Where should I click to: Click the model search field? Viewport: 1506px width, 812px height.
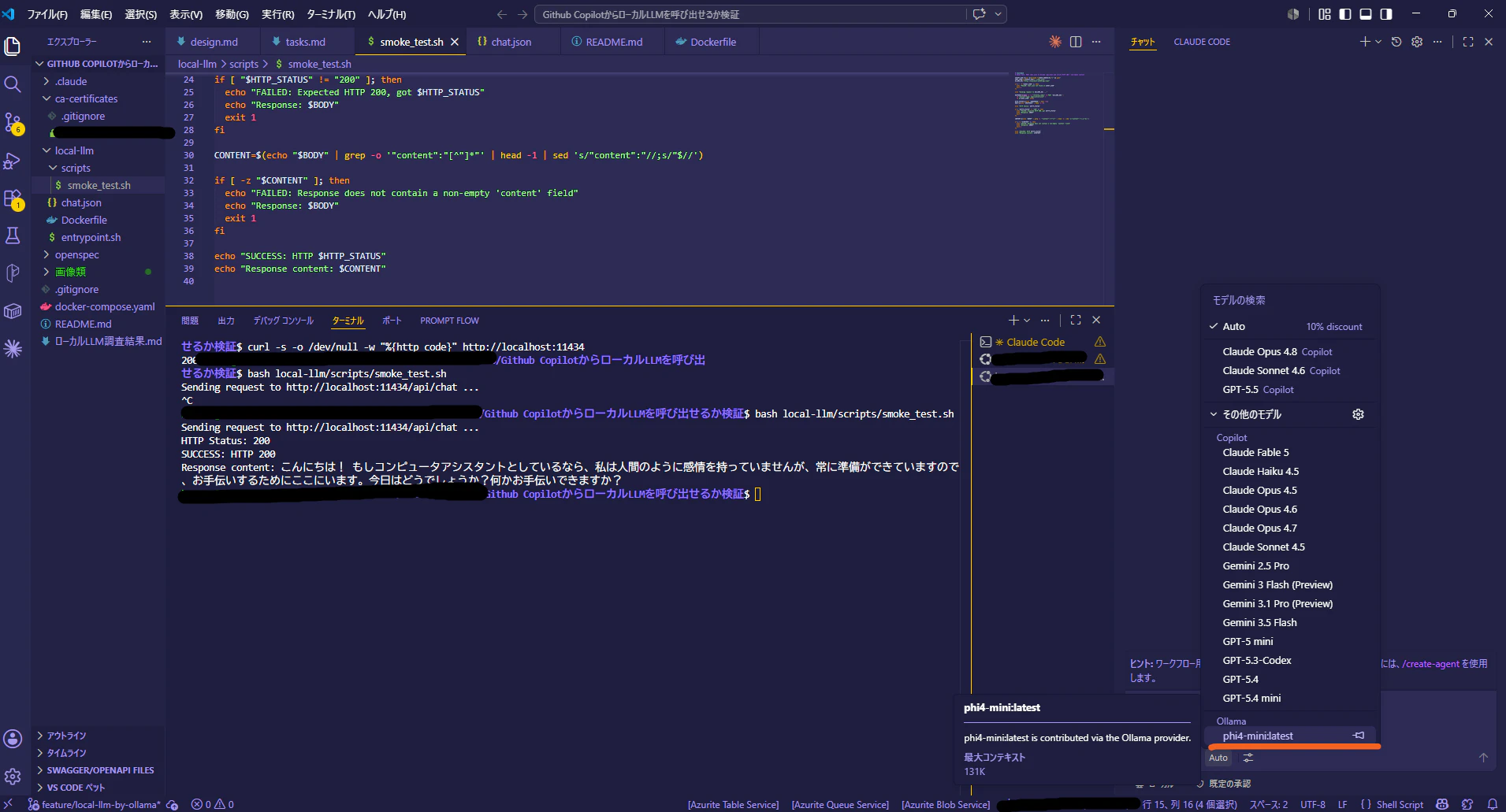1290,300
